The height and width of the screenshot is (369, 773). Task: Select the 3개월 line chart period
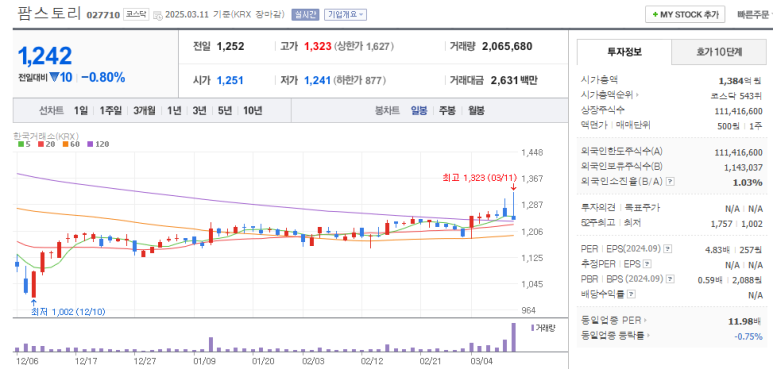[x=144, y=111]
